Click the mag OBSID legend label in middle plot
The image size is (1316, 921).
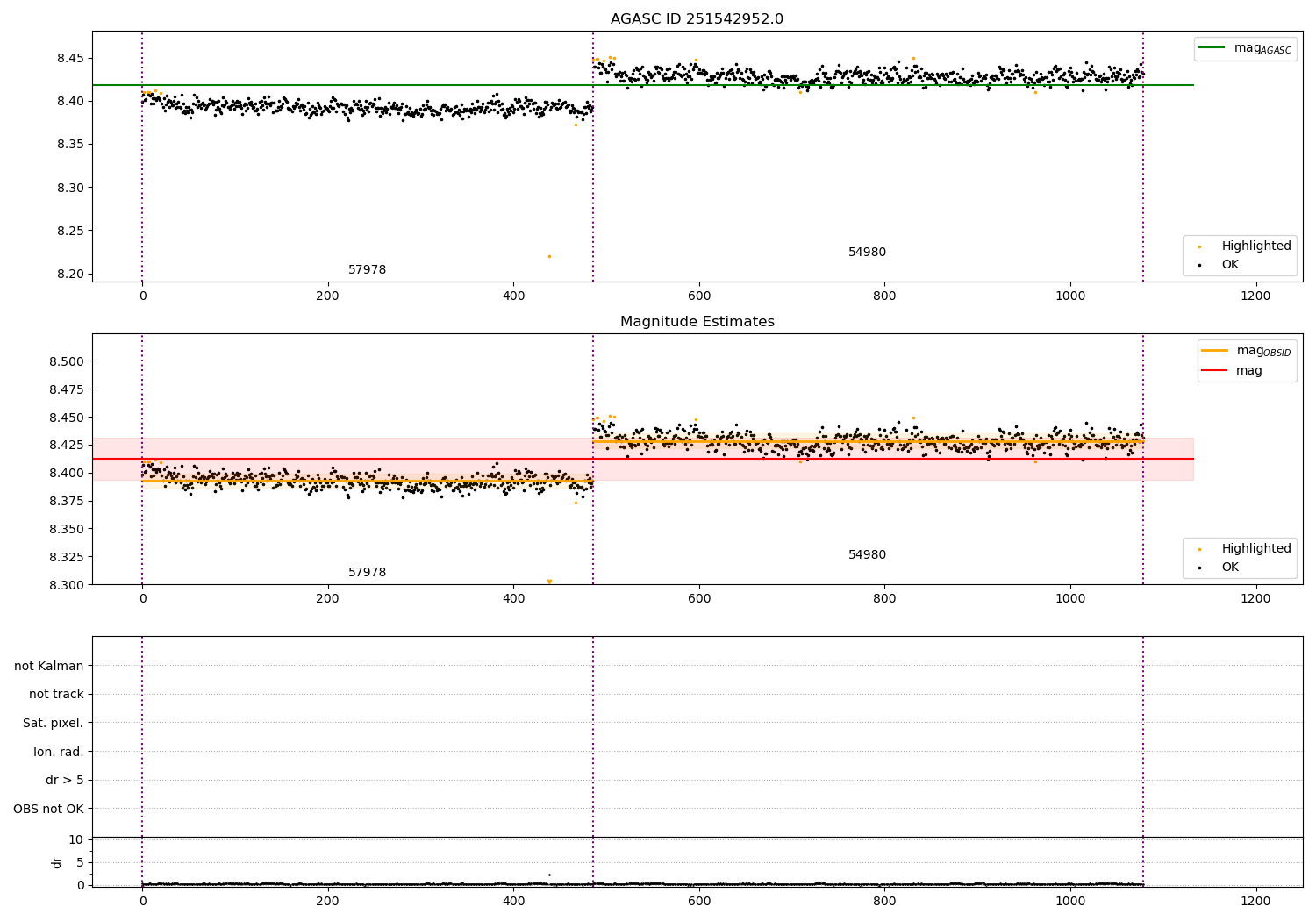(1263, 351)
